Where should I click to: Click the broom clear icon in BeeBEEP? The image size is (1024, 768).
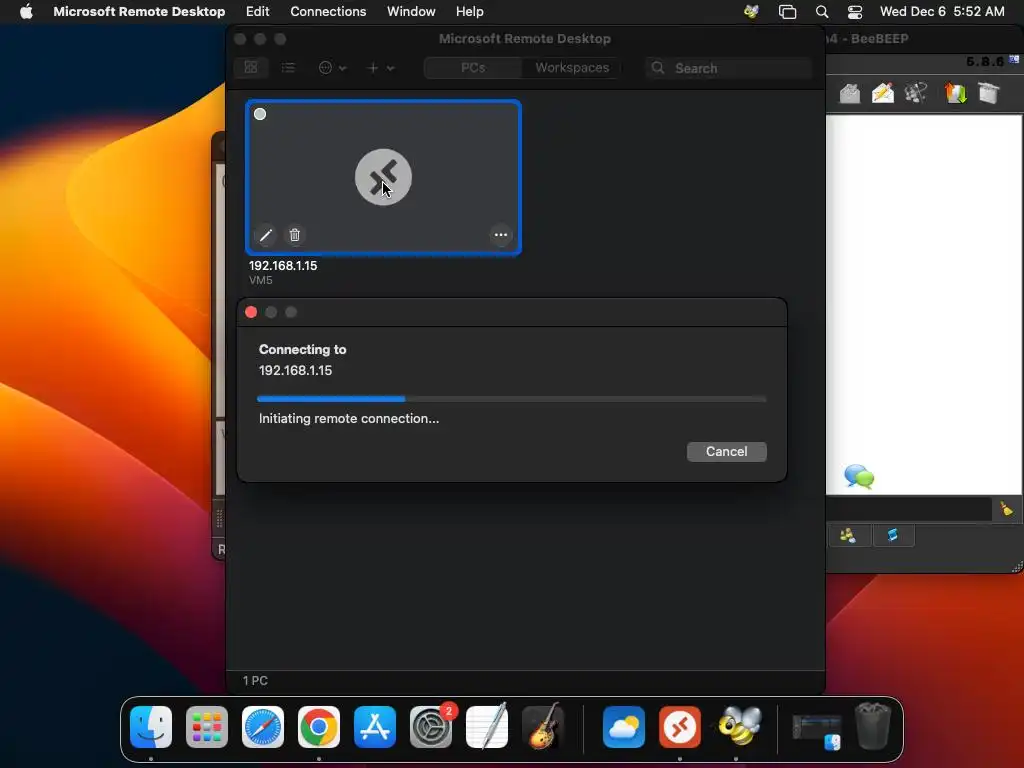[x=1007, y=509]
